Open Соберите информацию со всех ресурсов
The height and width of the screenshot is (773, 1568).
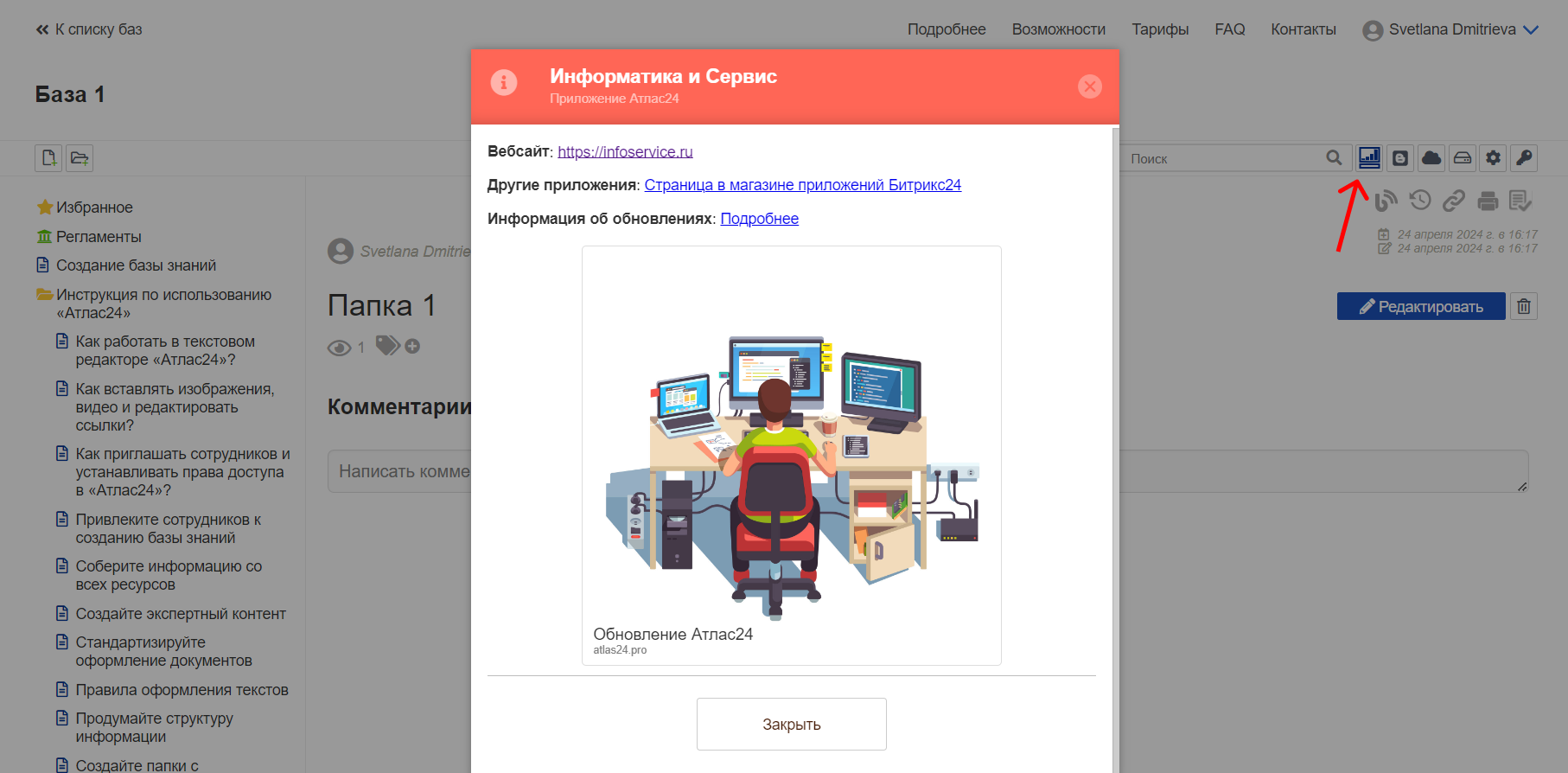pyautogui.click(x=169, y=575)
